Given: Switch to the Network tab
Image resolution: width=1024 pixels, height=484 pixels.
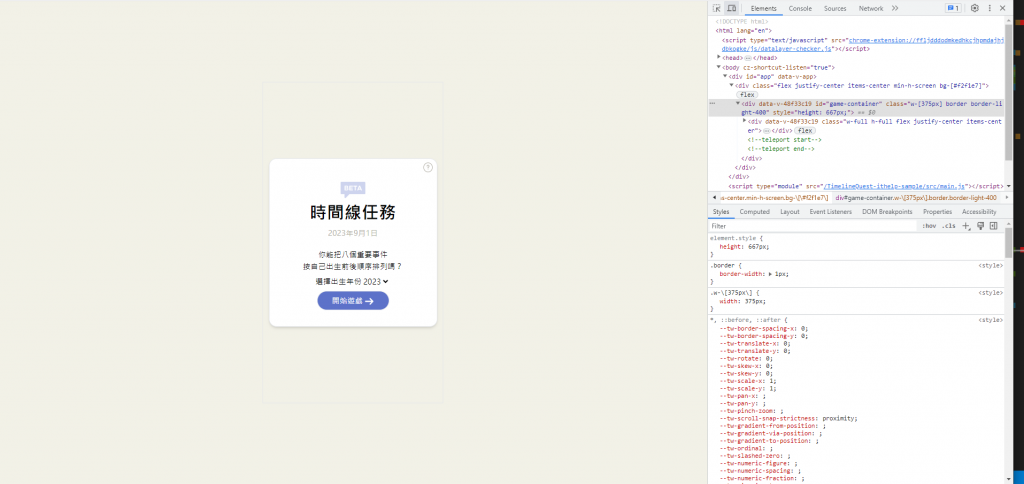Looking at the screenshot, I should (871, 8).
